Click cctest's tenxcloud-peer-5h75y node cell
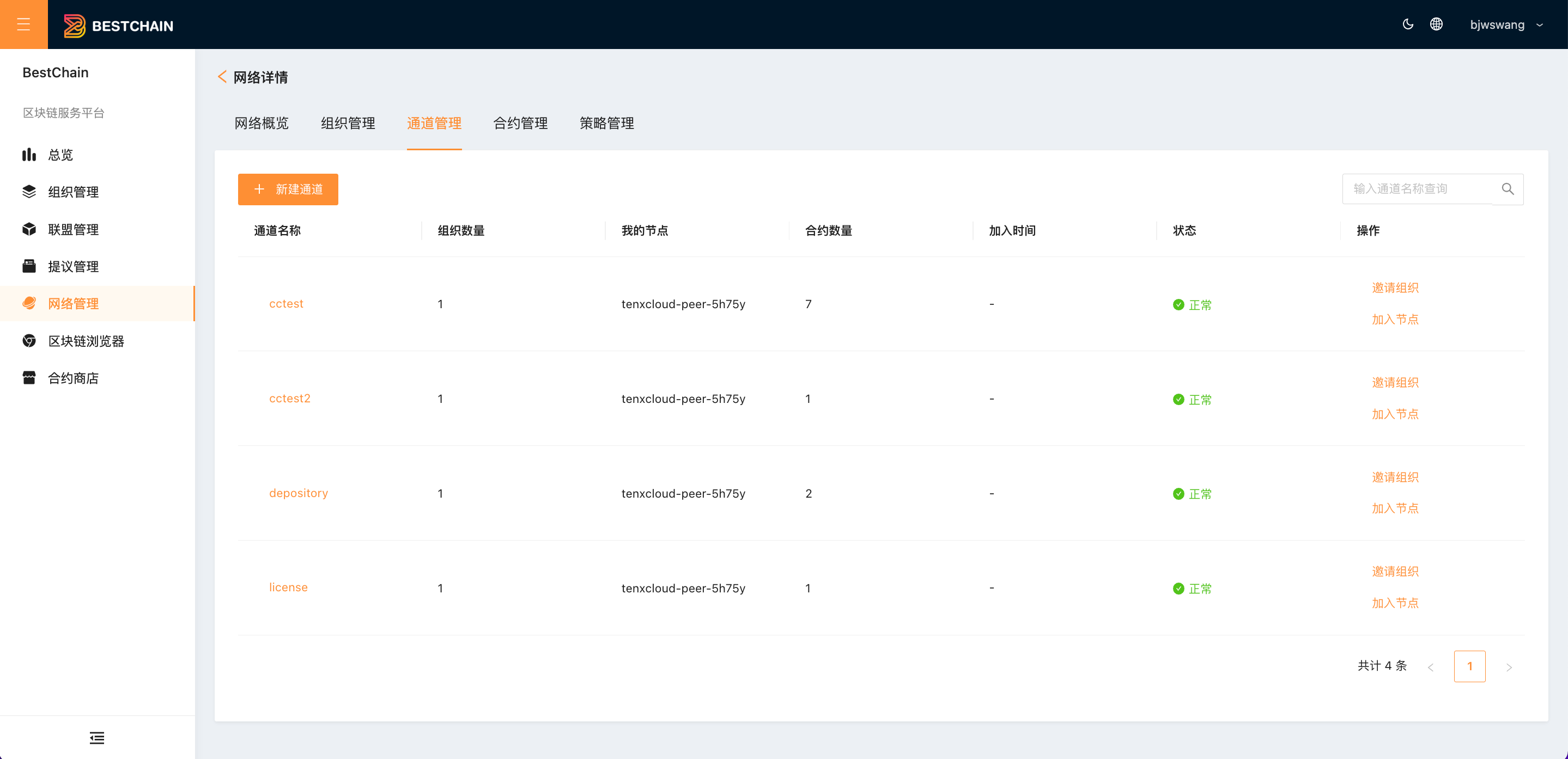 click(x=683, y=304)
